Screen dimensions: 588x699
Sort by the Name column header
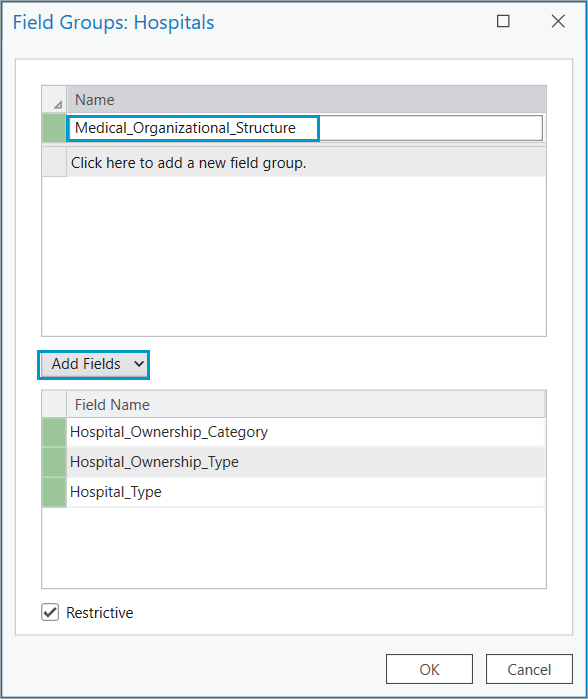point(306,100)
